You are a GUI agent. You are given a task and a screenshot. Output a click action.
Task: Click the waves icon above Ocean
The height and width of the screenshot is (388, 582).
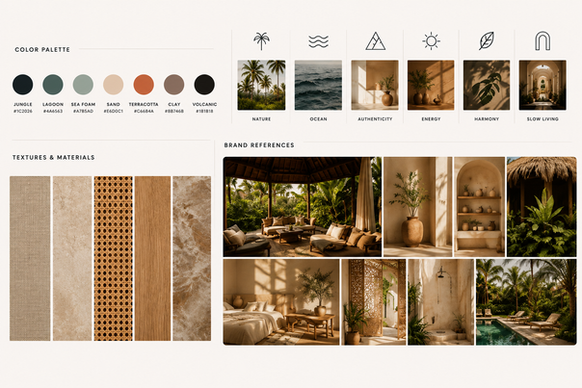tap(318, 42)
